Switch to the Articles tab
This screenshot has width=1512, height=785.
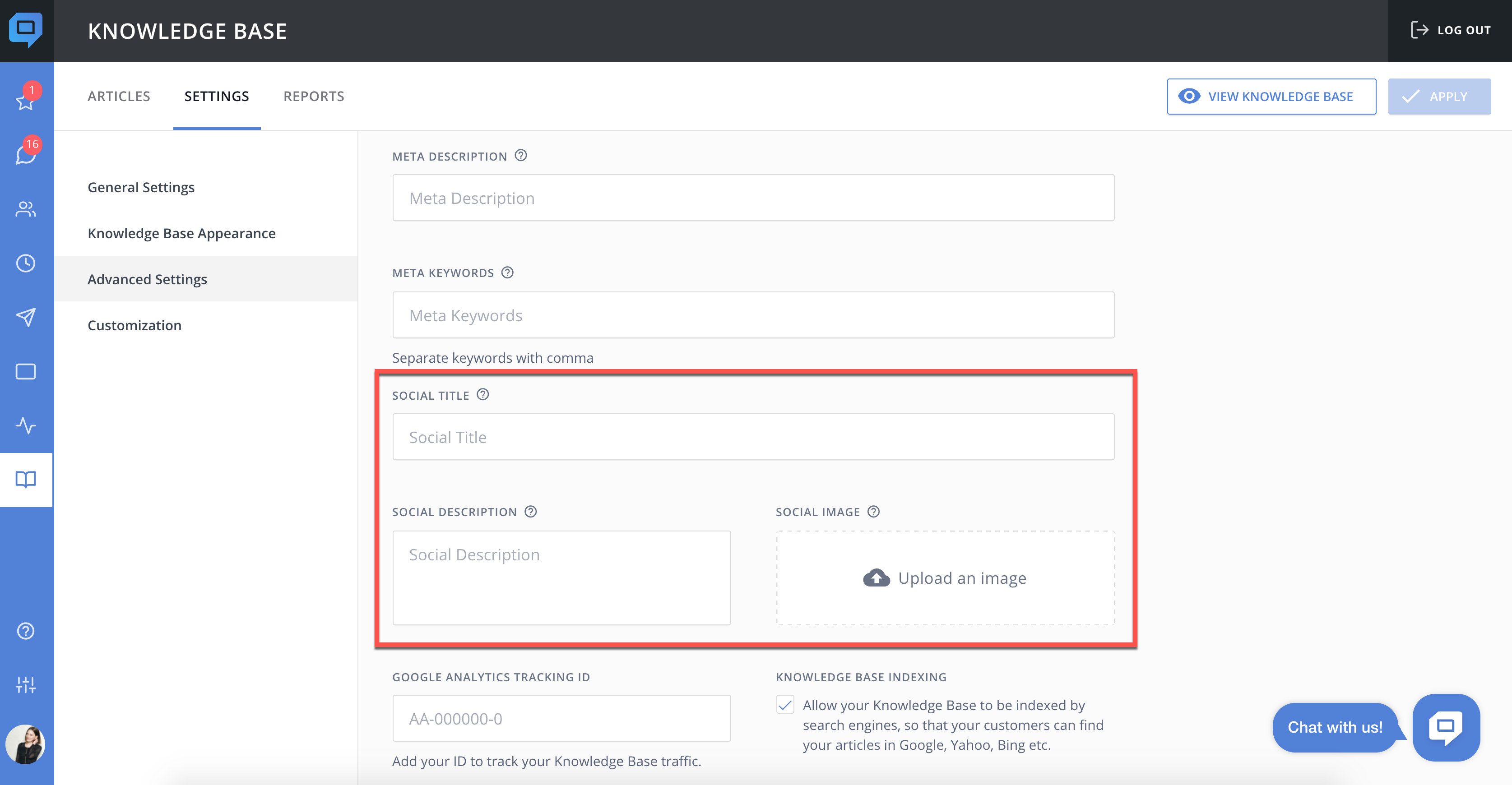point(119,96)
